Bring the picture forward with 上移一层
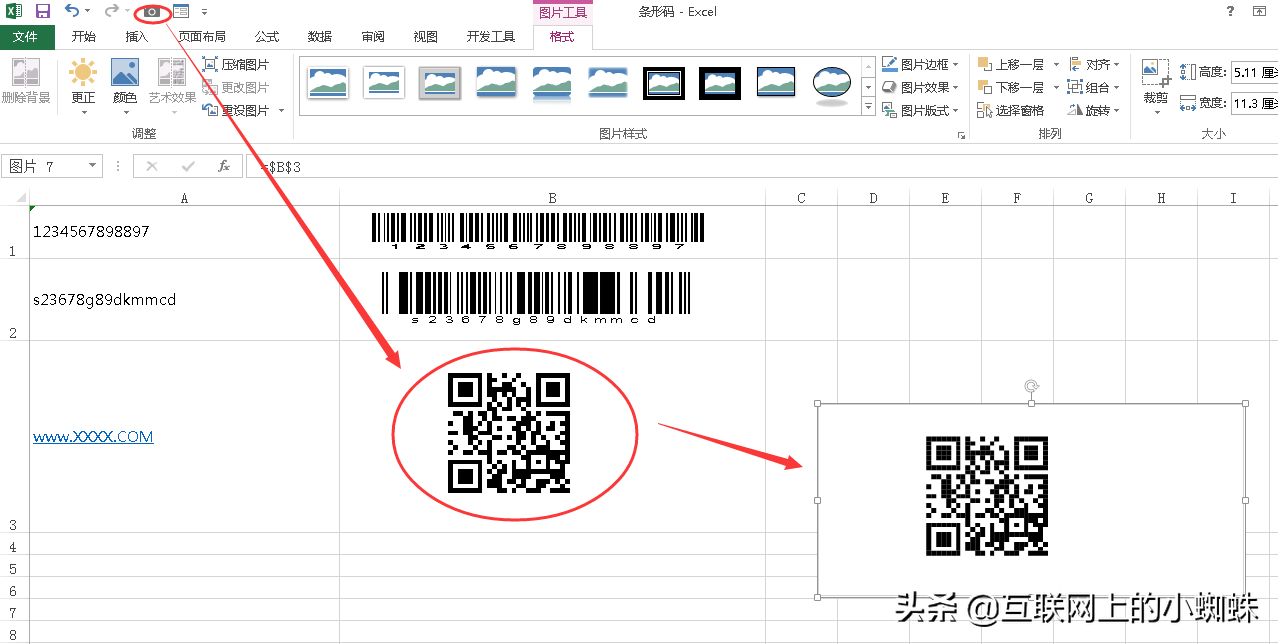Screen dimensions: 1278x644 (x=1010, y=64)
